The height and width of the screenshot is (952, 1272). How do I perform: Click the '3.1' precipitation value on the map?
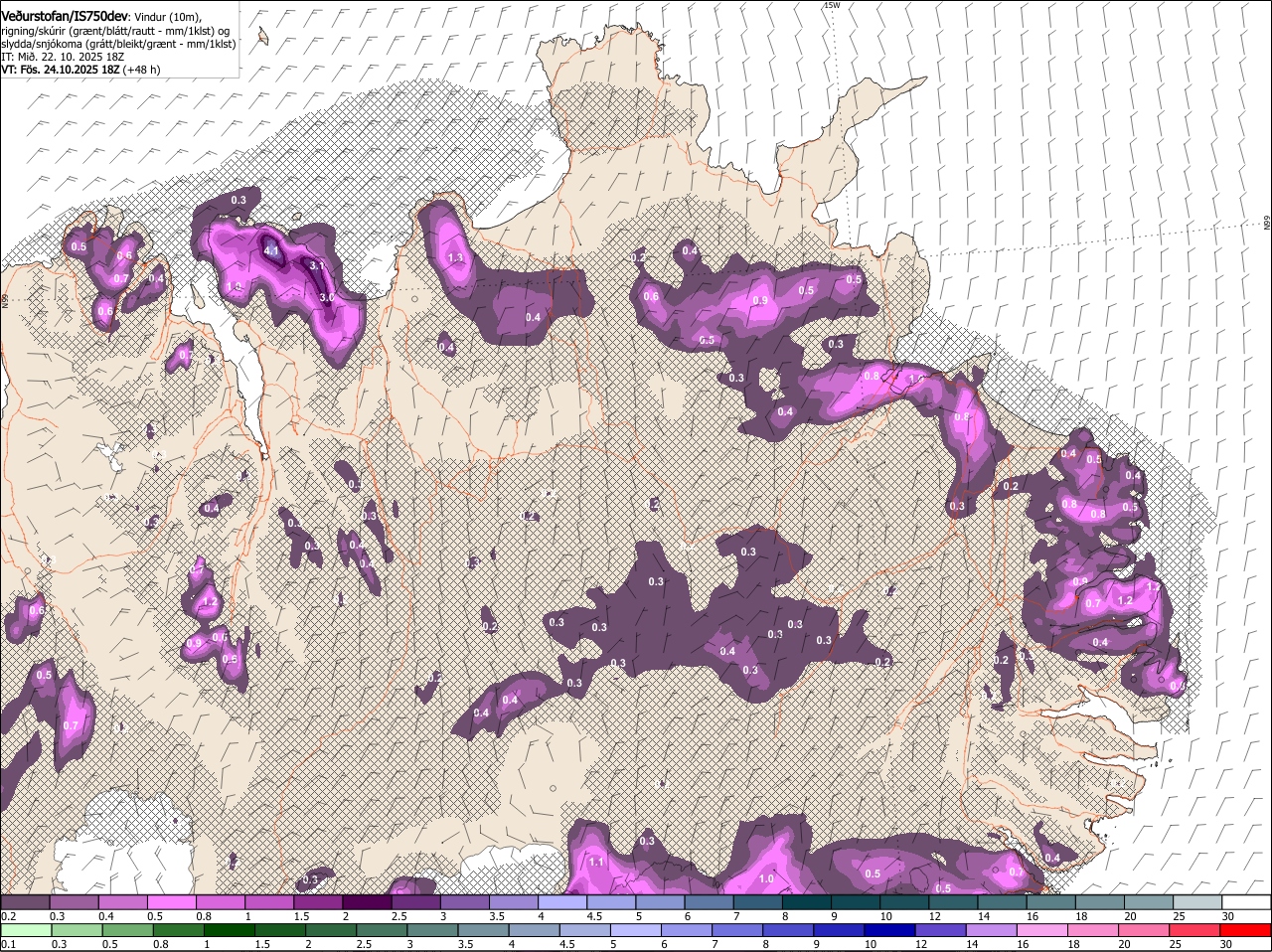(317, 266)
